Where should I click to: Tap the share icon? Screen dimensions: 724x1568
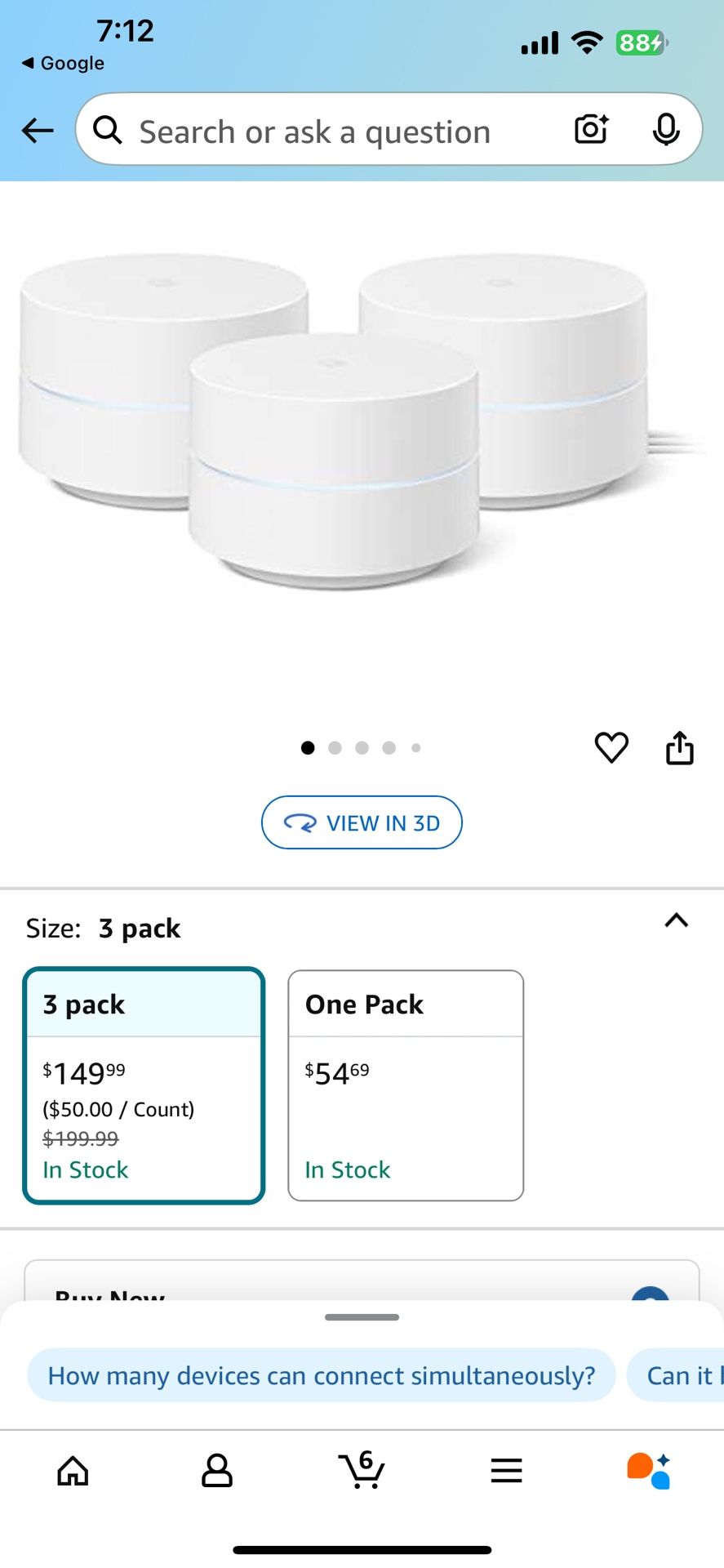coord(680,747)
